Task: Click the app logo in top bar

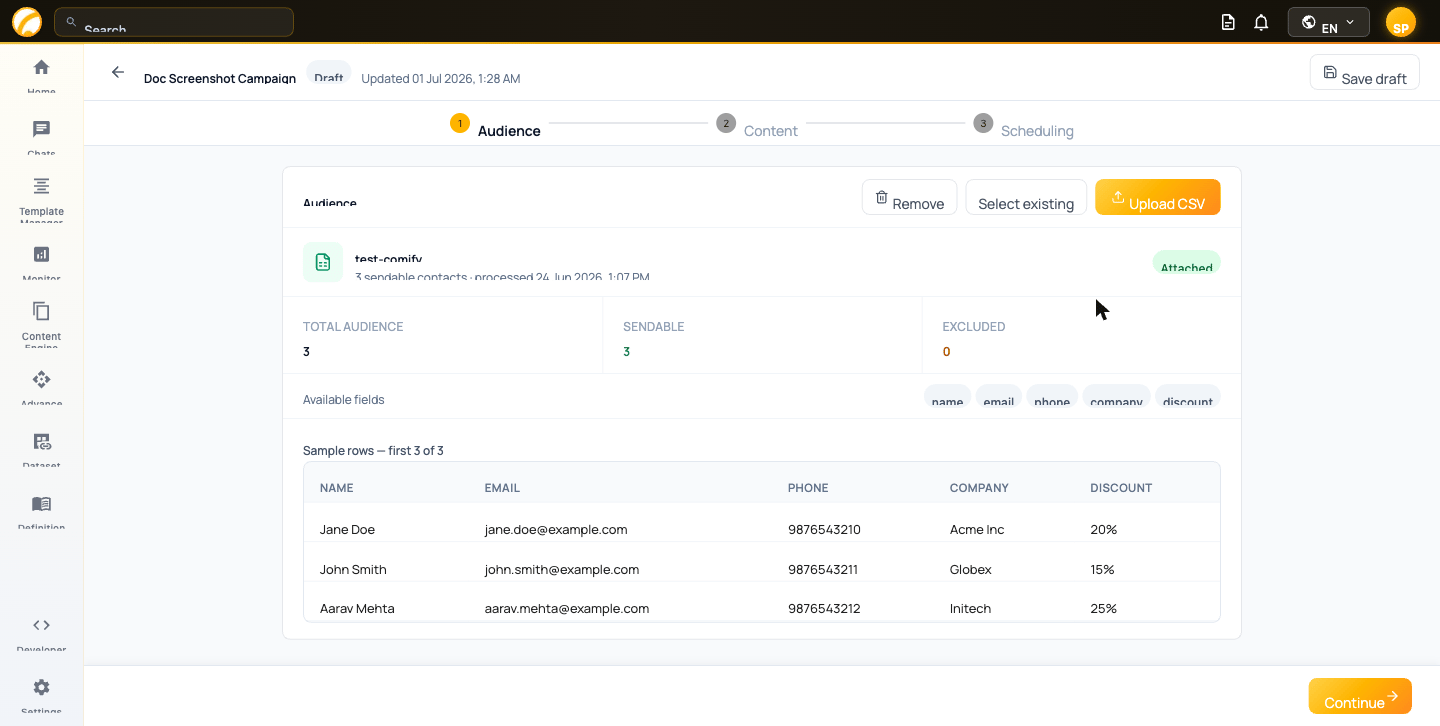Action: click(x=27, y=22)
